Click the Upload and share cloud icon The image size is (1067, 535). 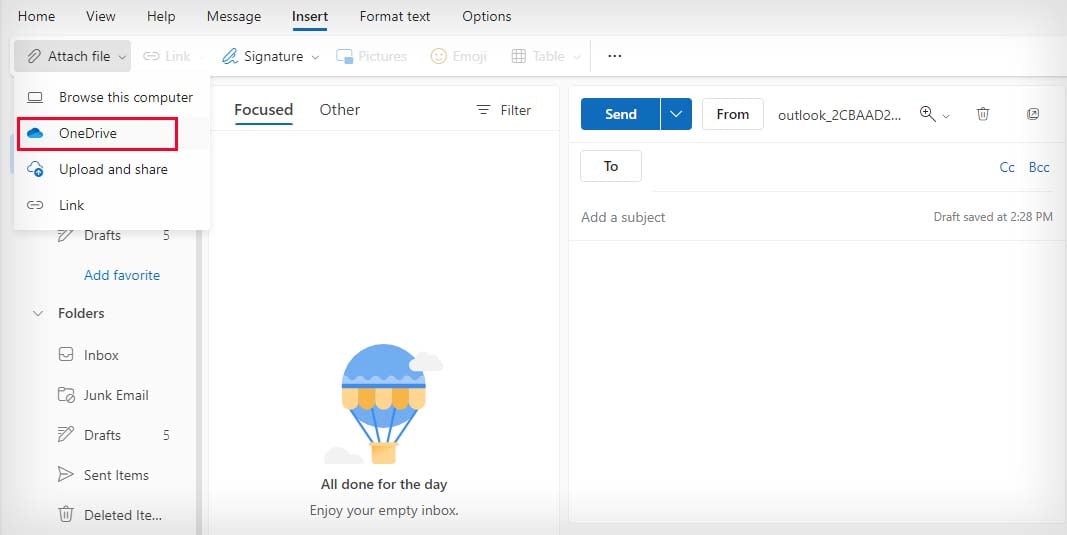pos(35,169)
